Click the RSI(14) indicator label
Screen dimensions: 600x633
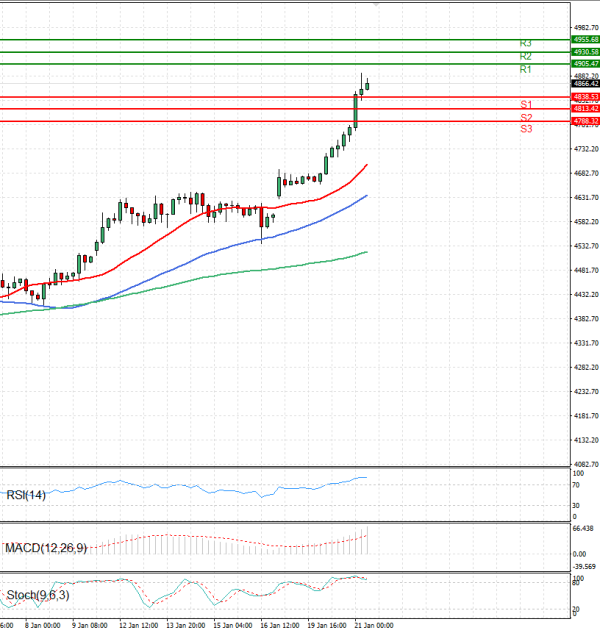coord(25,493)
